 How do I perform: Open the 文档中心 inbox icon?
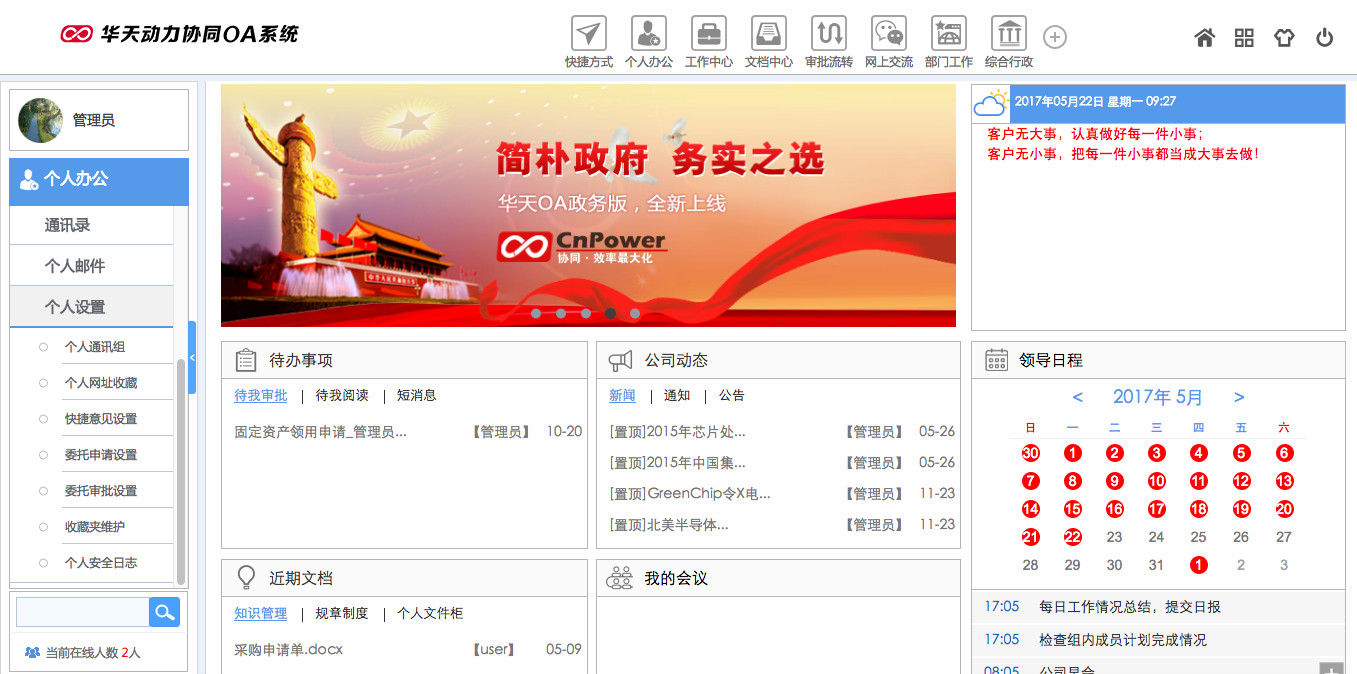[769, 34]
